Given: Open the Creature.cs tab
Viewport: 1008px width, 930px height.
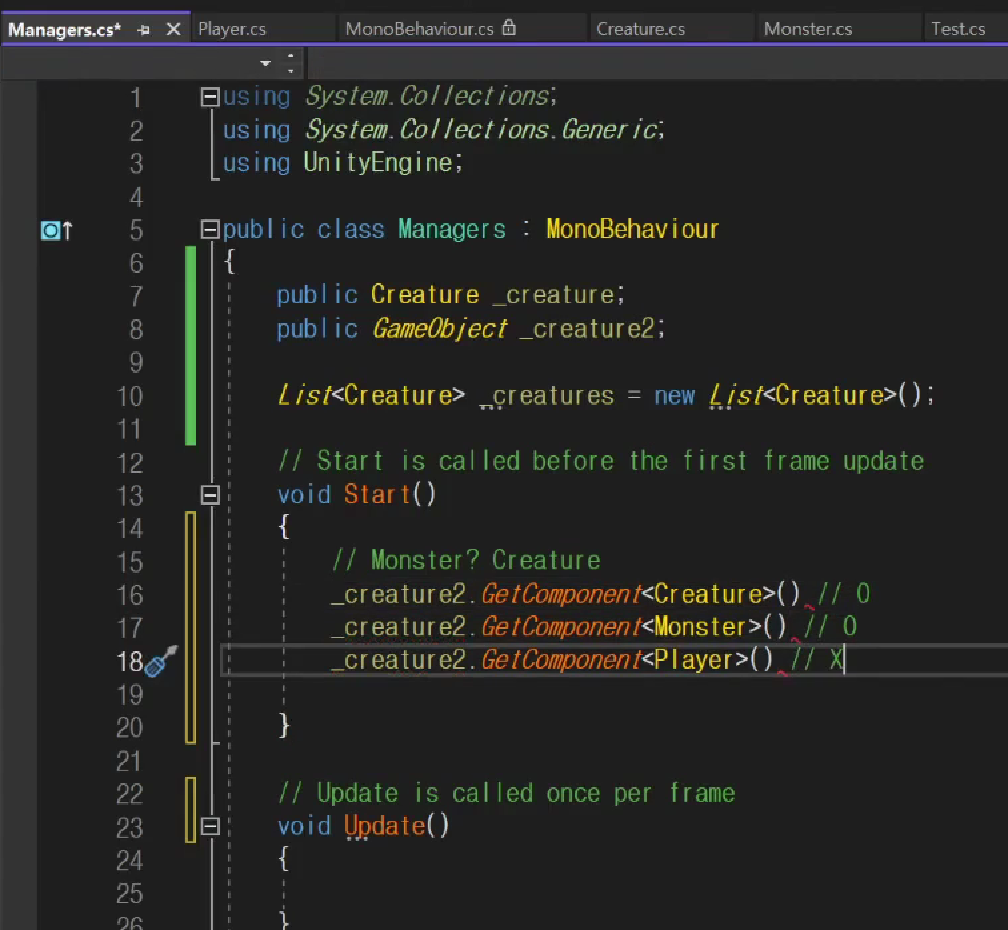Looking at the screenshot, I should coord(640,29).
